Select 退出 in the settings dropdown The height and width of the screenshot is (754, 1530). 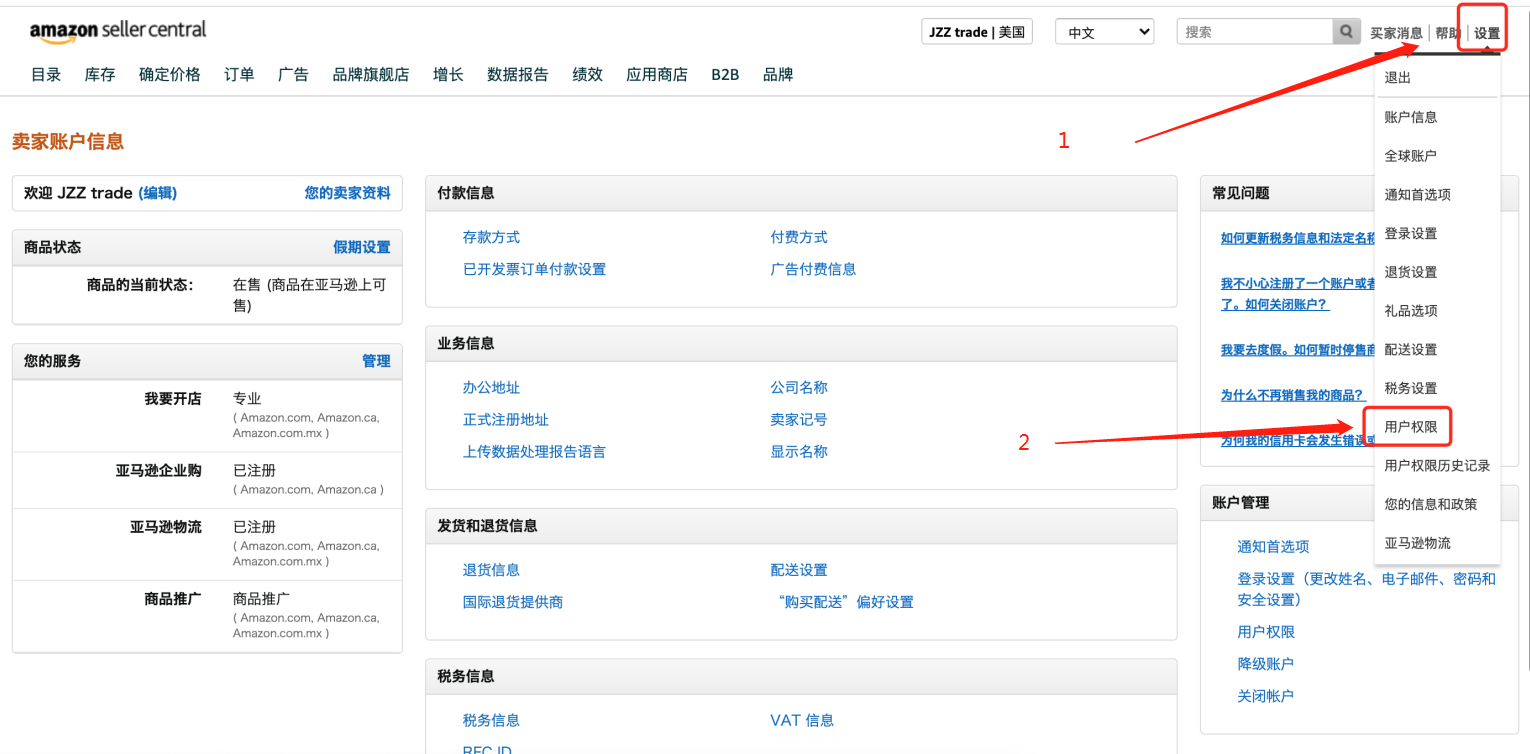pyautogui.click(x=1397, y=78)
